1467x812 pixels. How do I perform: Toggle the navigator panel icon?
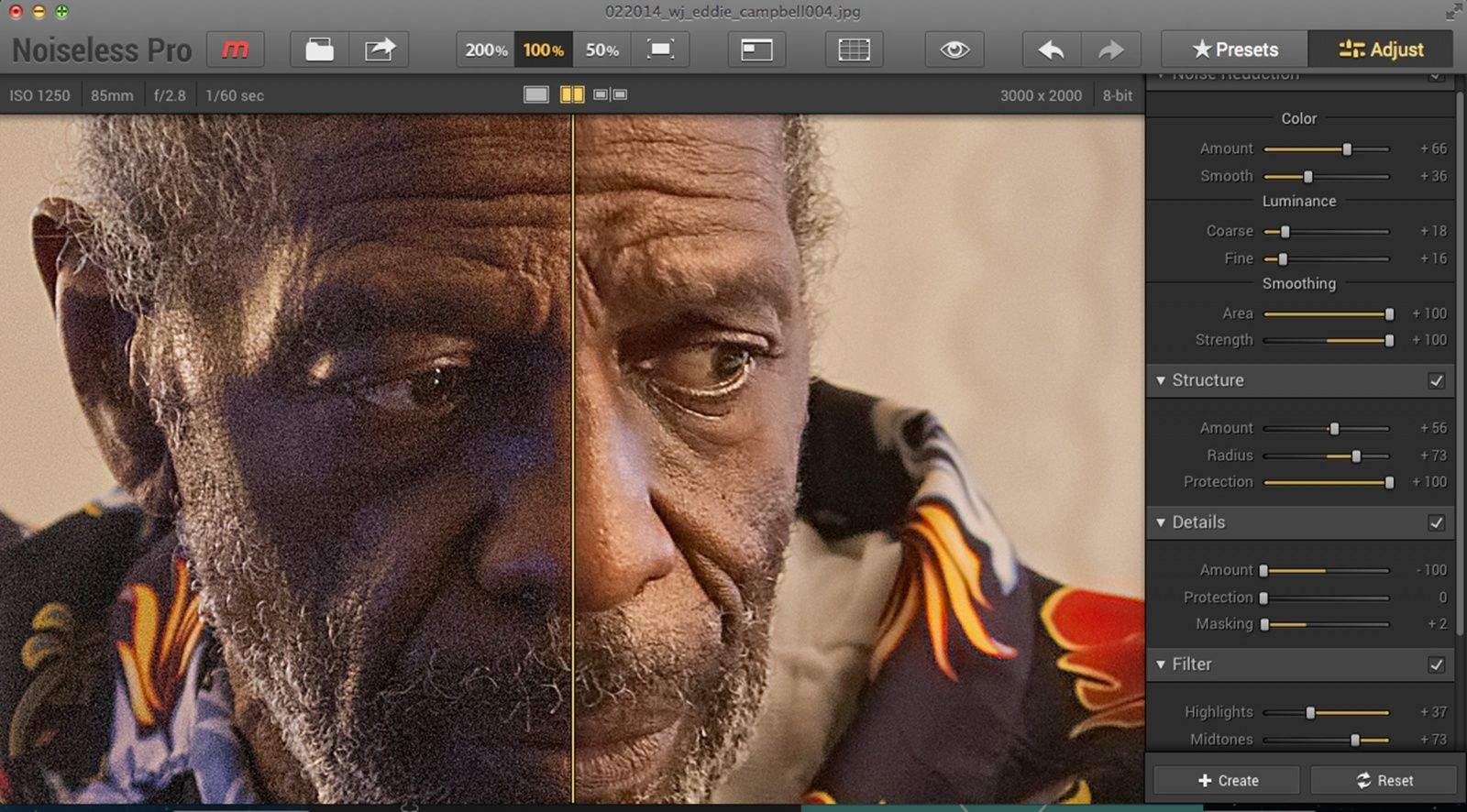[756, 49]
